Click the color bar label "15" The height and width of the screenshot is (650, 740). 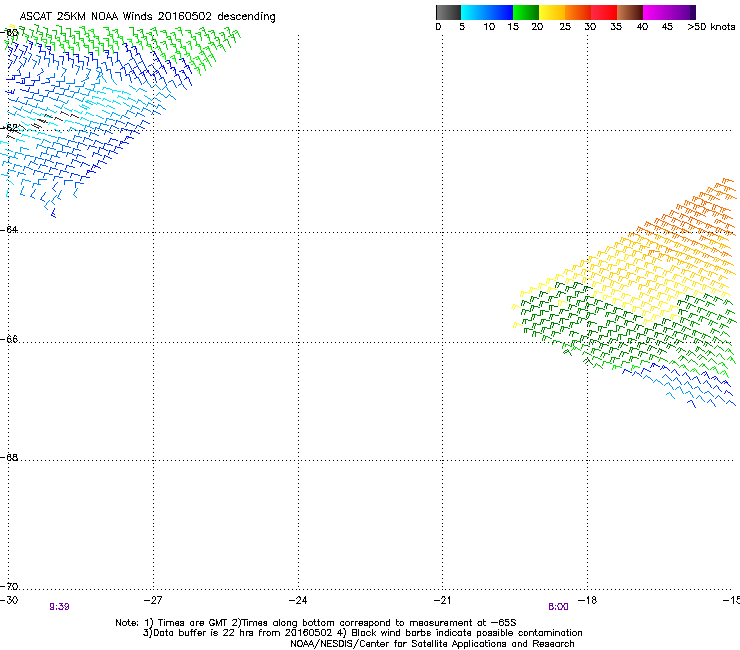[513, 27]
